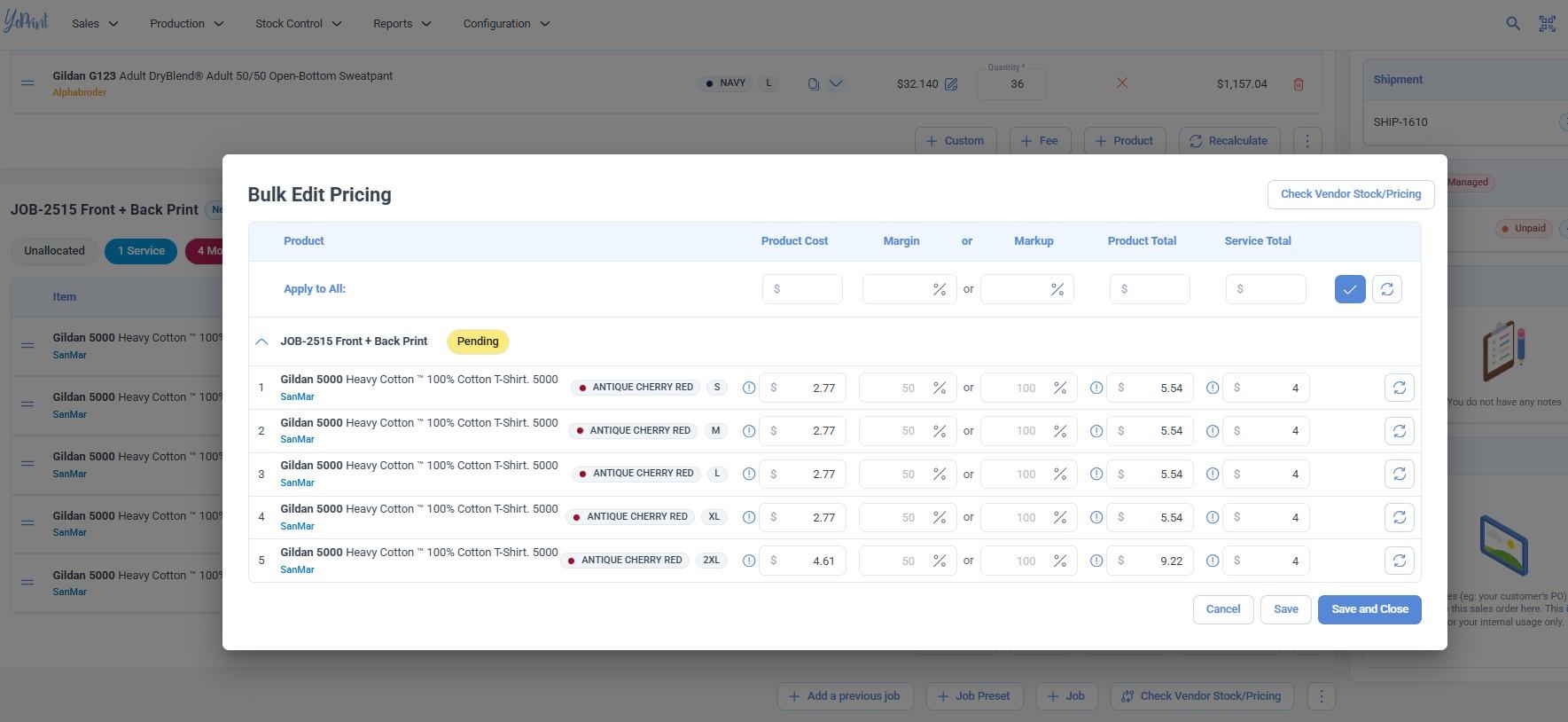The height and width of the screenshot is (722, 1568).
Task: Click info icon beside row 2 service total
Action: pyautogui.click(x=1213, y=431)
